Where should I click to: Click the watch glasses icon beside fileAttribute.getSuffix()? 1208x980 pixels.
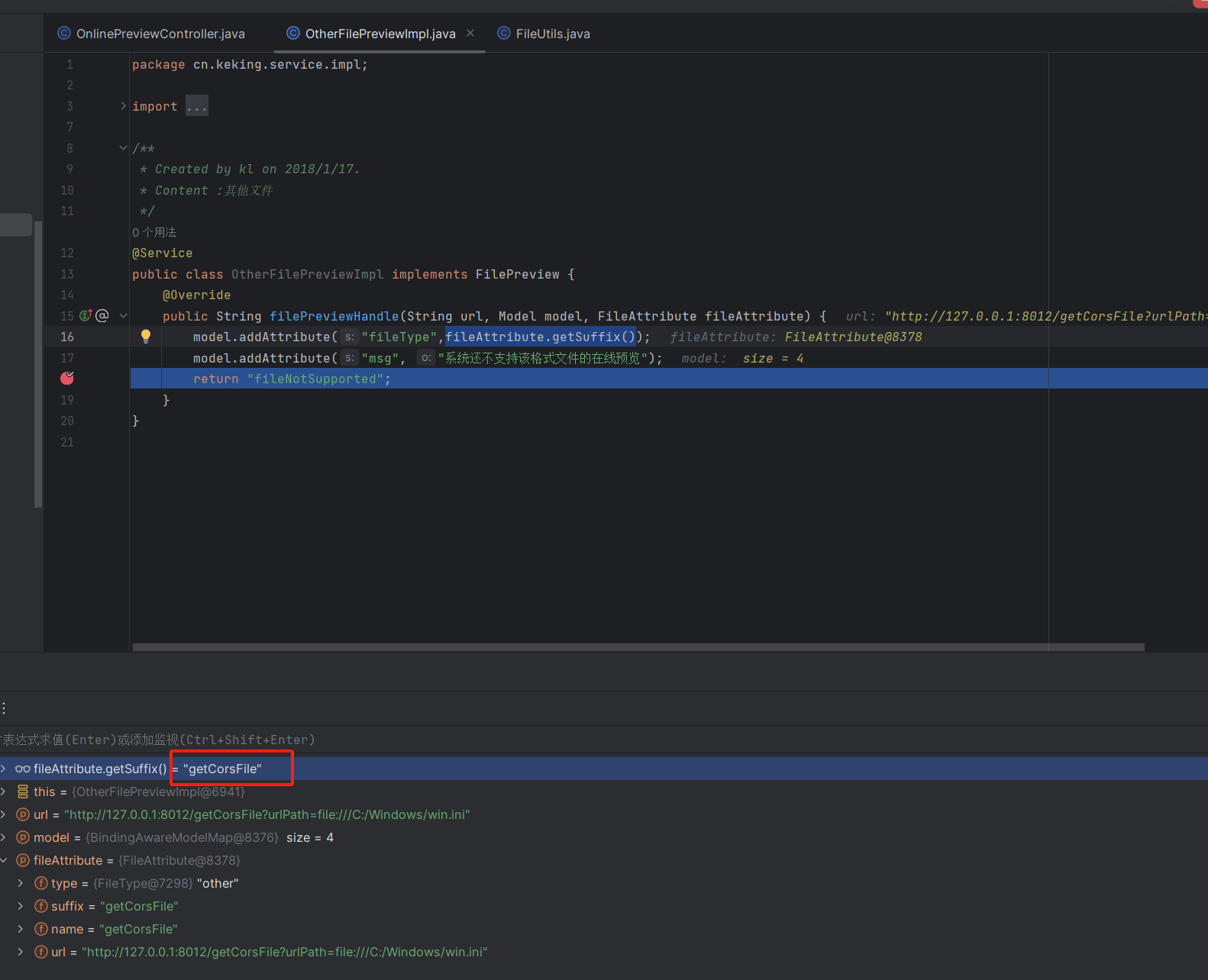click(x=23, y=769)
